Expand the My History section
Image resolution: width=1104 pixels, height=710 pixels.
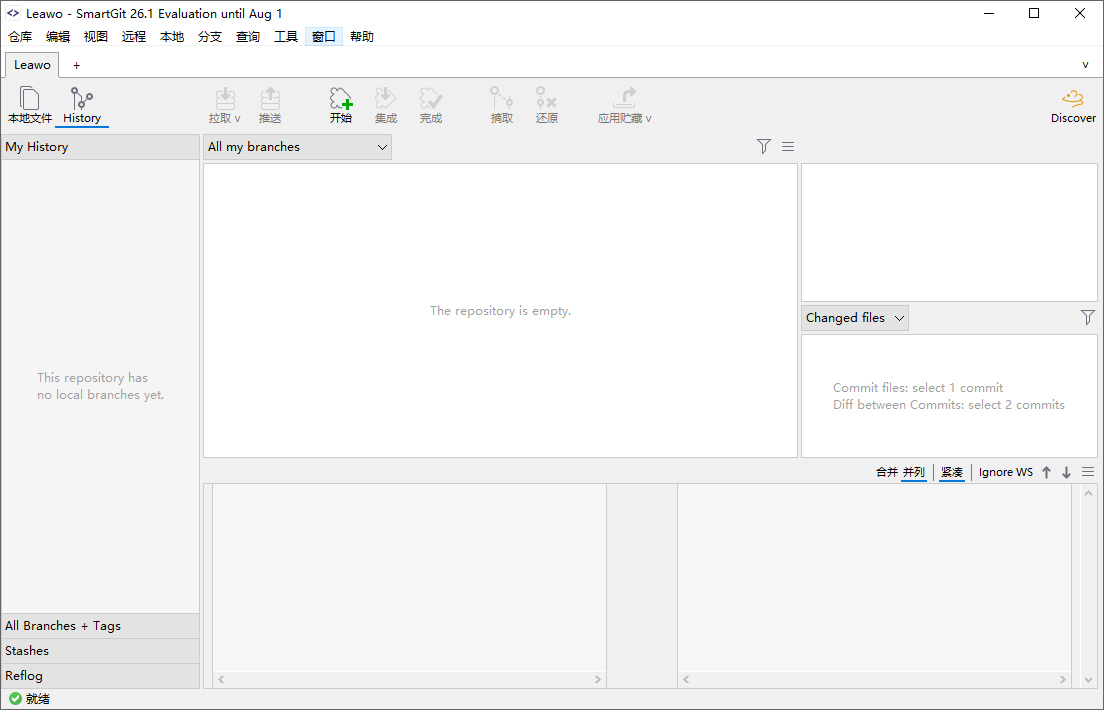(101, 147)
